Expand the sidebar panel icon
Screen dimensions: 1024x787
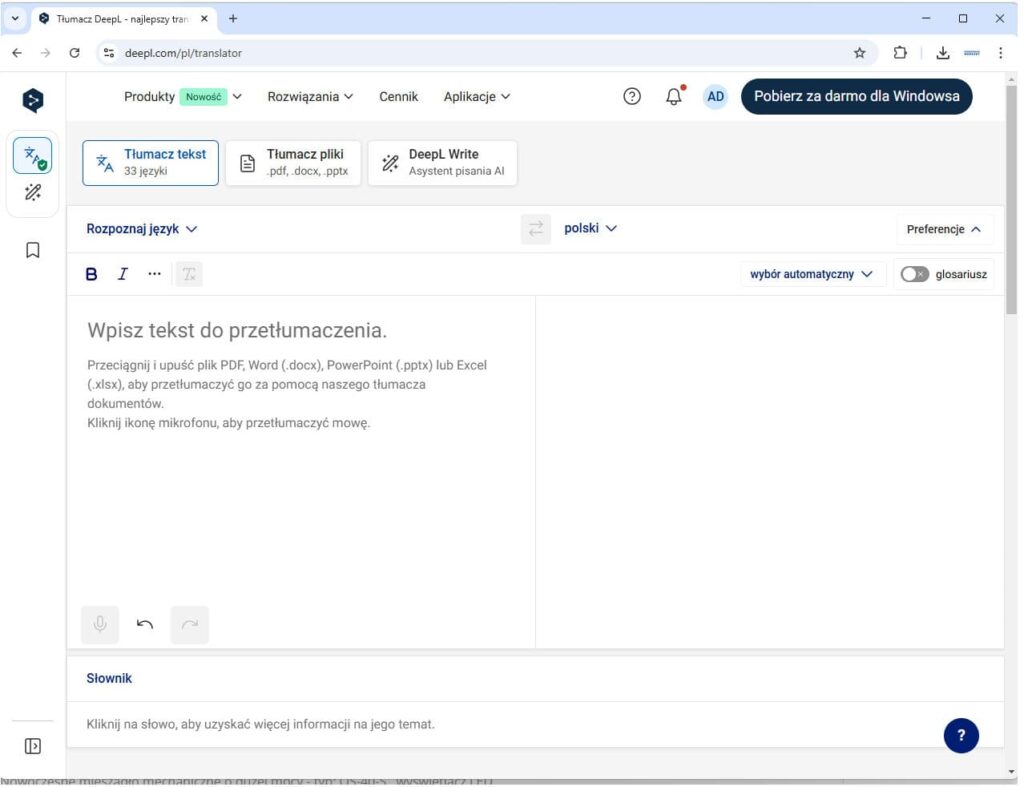[x=33, y=746]
